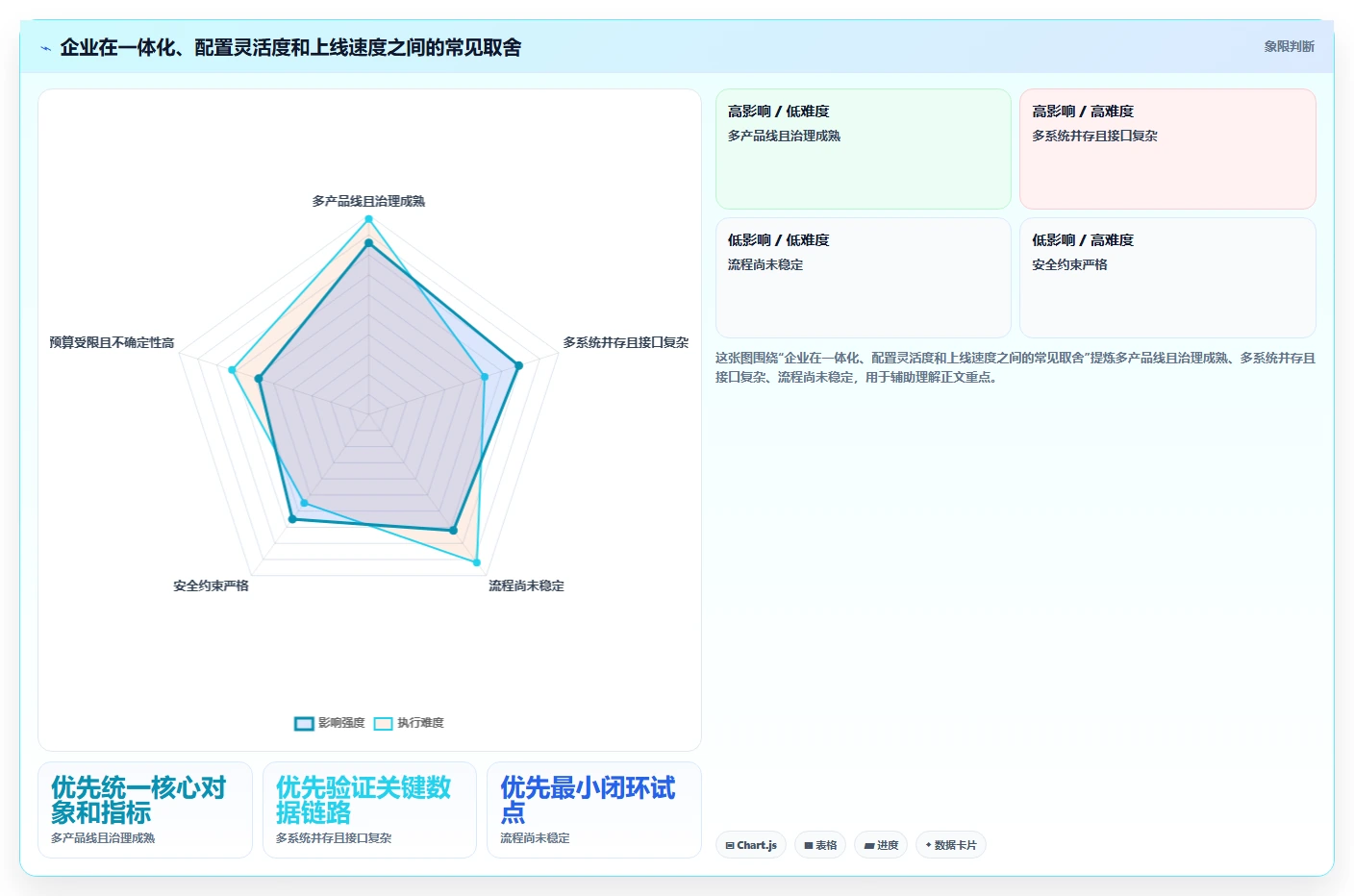1354x896 pixels.
Task: Click radar axis label 流程尚未稳定
Action: point(526,585)
